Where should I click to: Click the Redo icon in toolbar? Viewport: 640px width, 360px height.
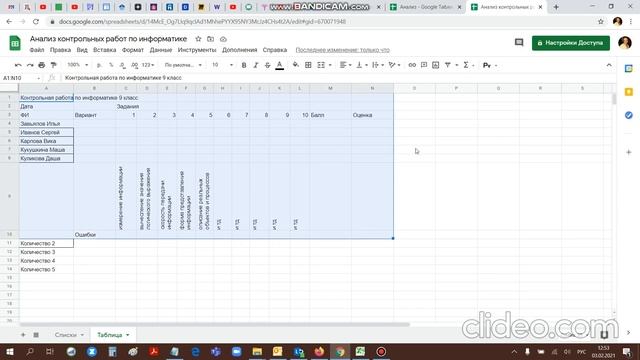(30, 65)
